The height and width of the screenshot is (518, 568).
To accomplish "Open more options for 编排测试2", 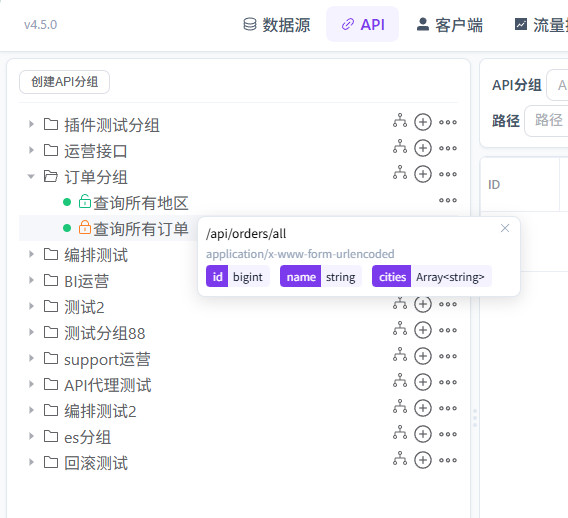I will pos(448,409).
